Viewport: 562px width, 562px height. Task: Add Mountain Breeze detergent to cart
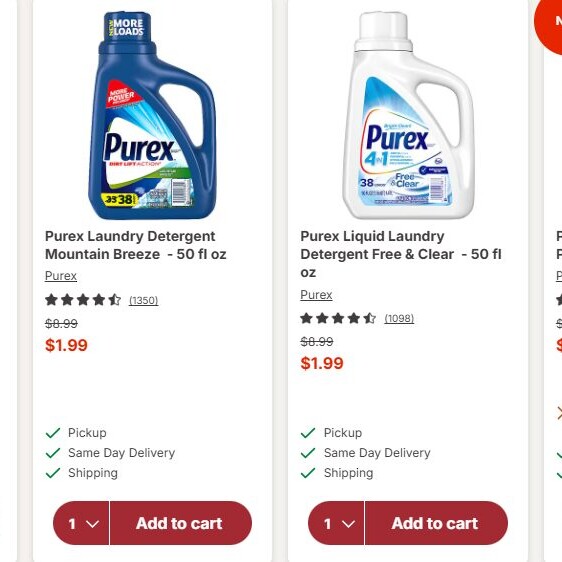[x=181, y=523]
